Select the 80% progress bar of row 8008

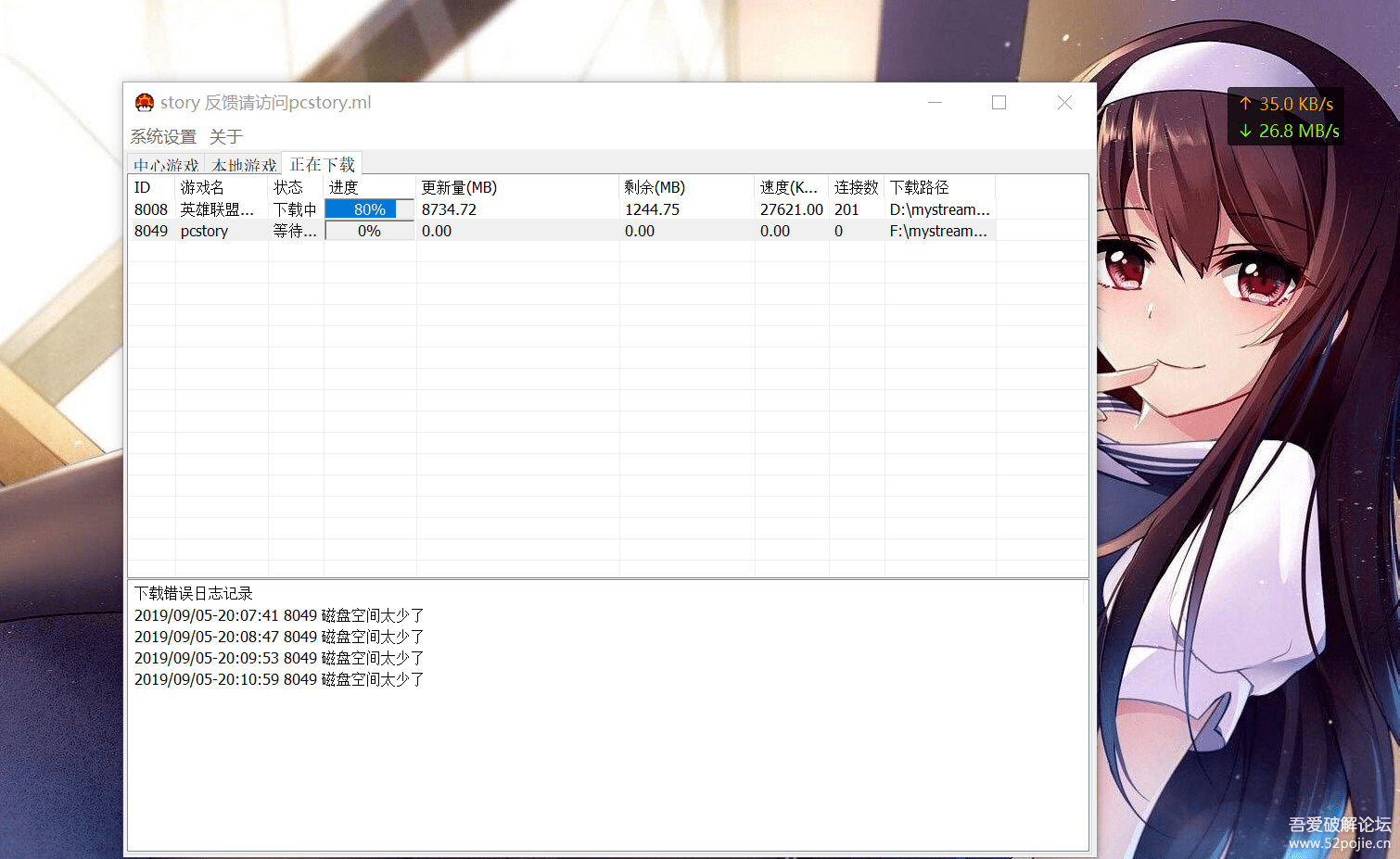point(369,209)
